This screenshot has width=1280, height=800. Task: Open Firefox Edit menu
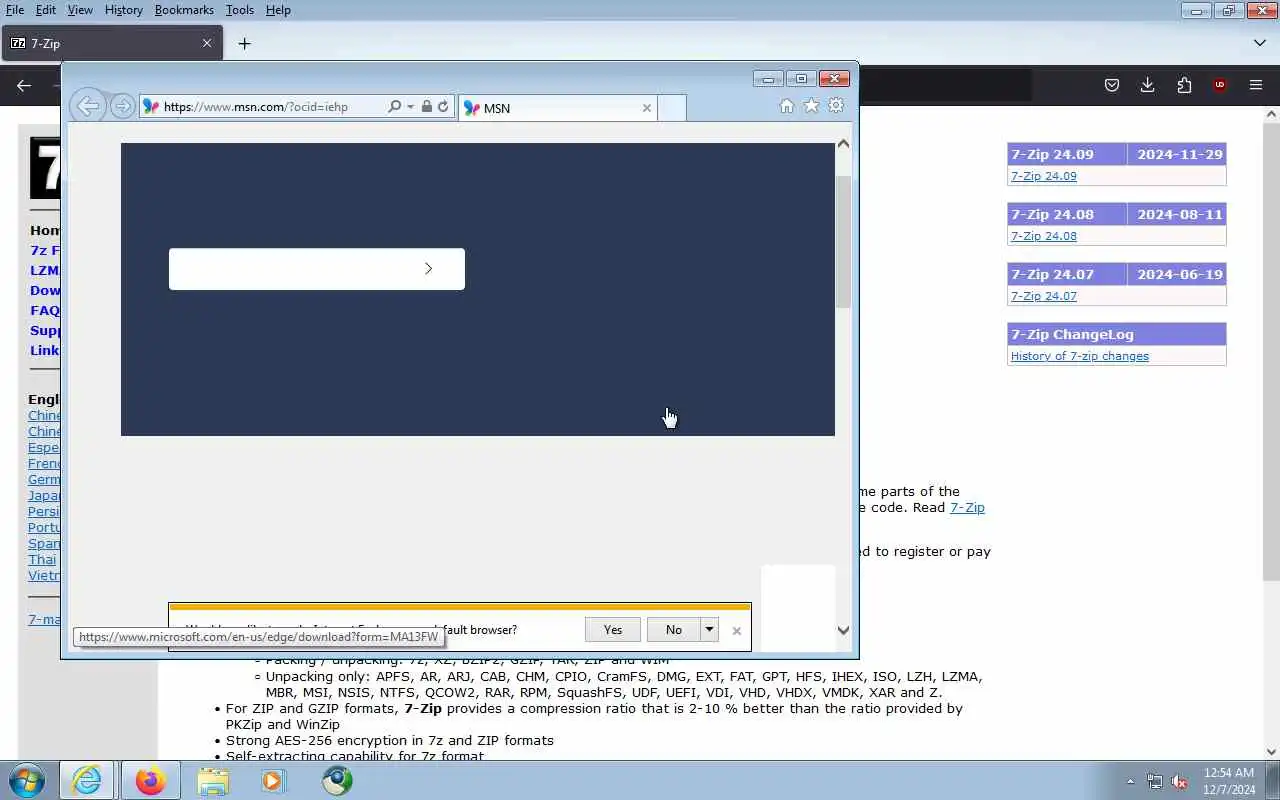46,10
